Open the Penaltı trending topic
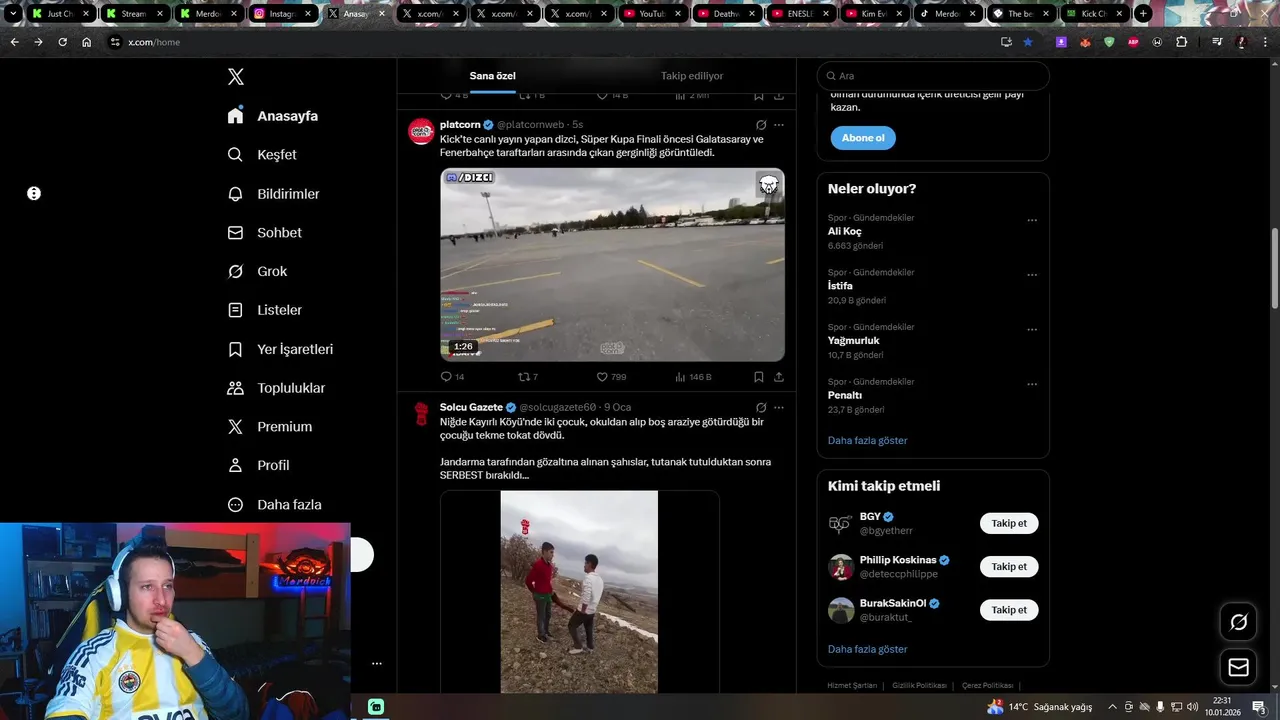 pos(845,395)
